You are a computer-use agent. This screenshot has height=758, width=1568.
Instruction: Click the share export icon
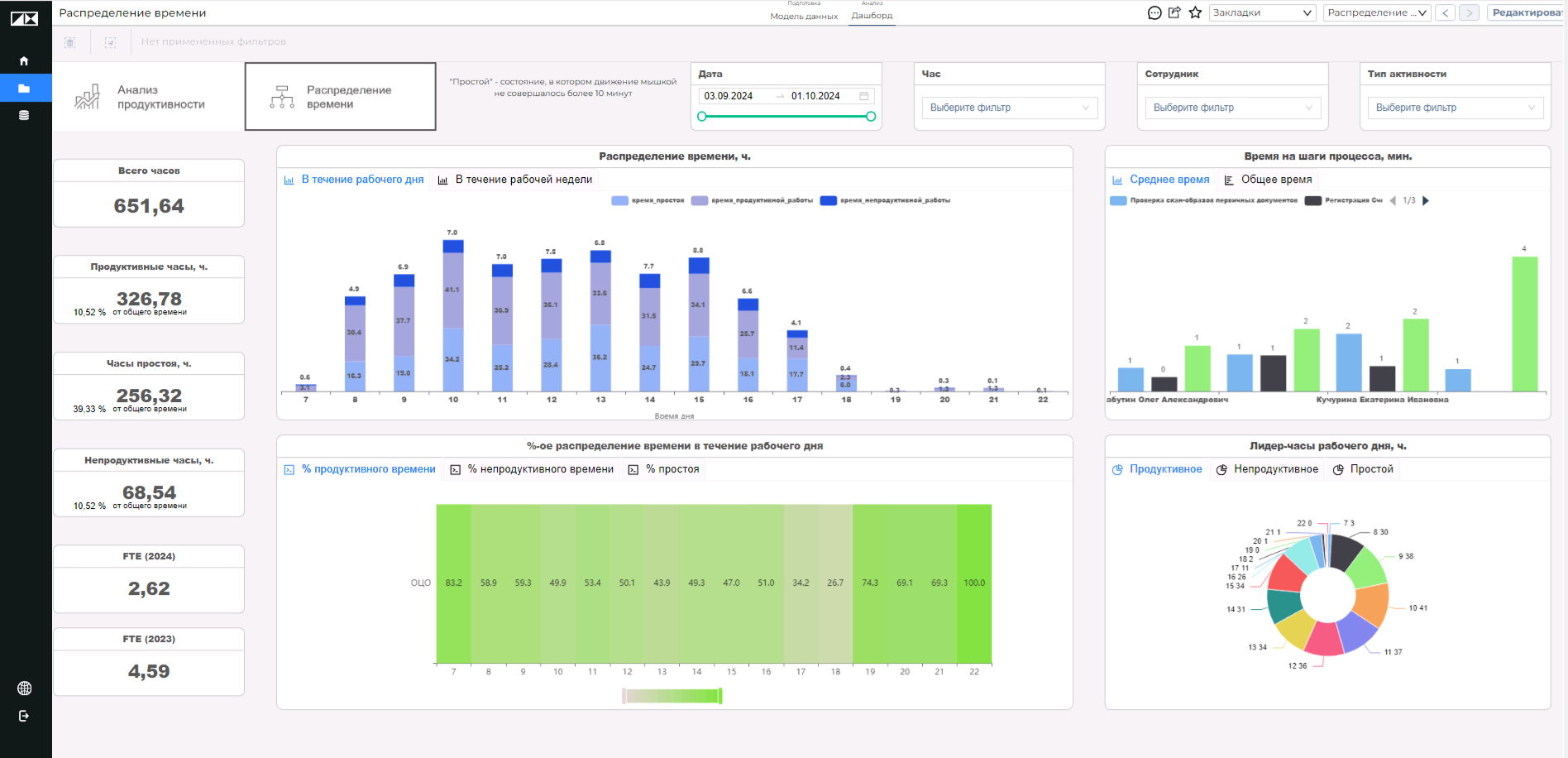tap(1174, 12)
